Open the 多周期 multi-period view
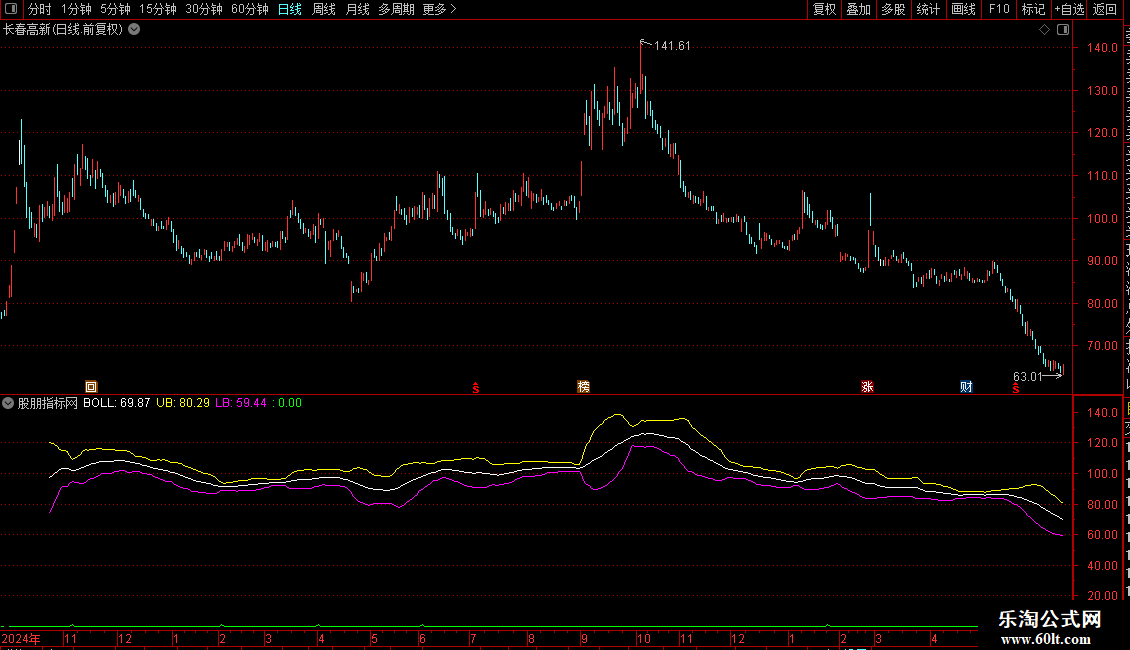 click(x=396, y=9)
